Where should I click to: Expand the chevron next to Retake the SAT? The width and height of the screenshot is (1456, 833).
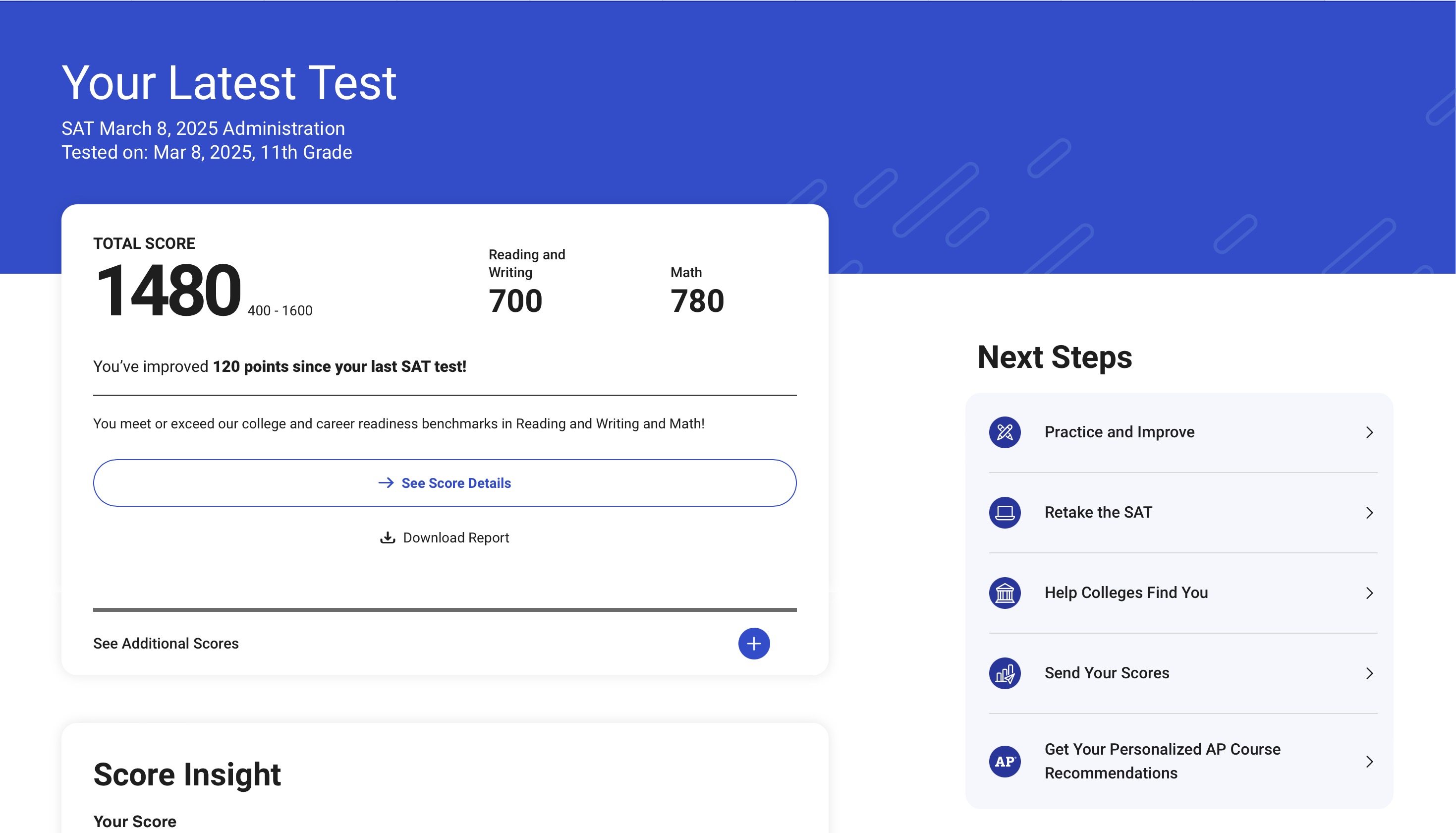tap(1369, 513)
